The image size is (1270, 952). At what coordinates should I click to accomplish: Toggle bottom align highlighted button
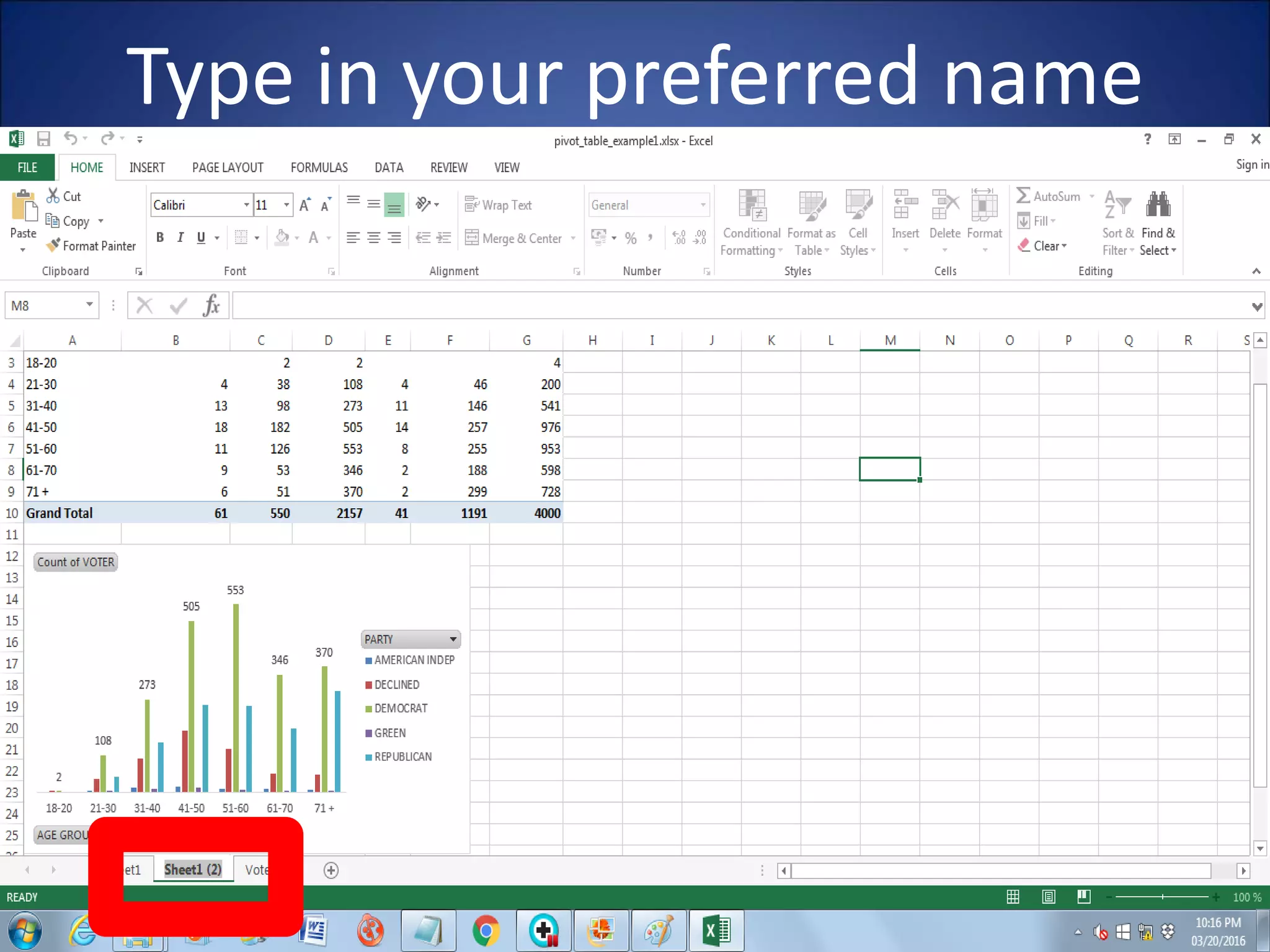click(x=394, y=205)
